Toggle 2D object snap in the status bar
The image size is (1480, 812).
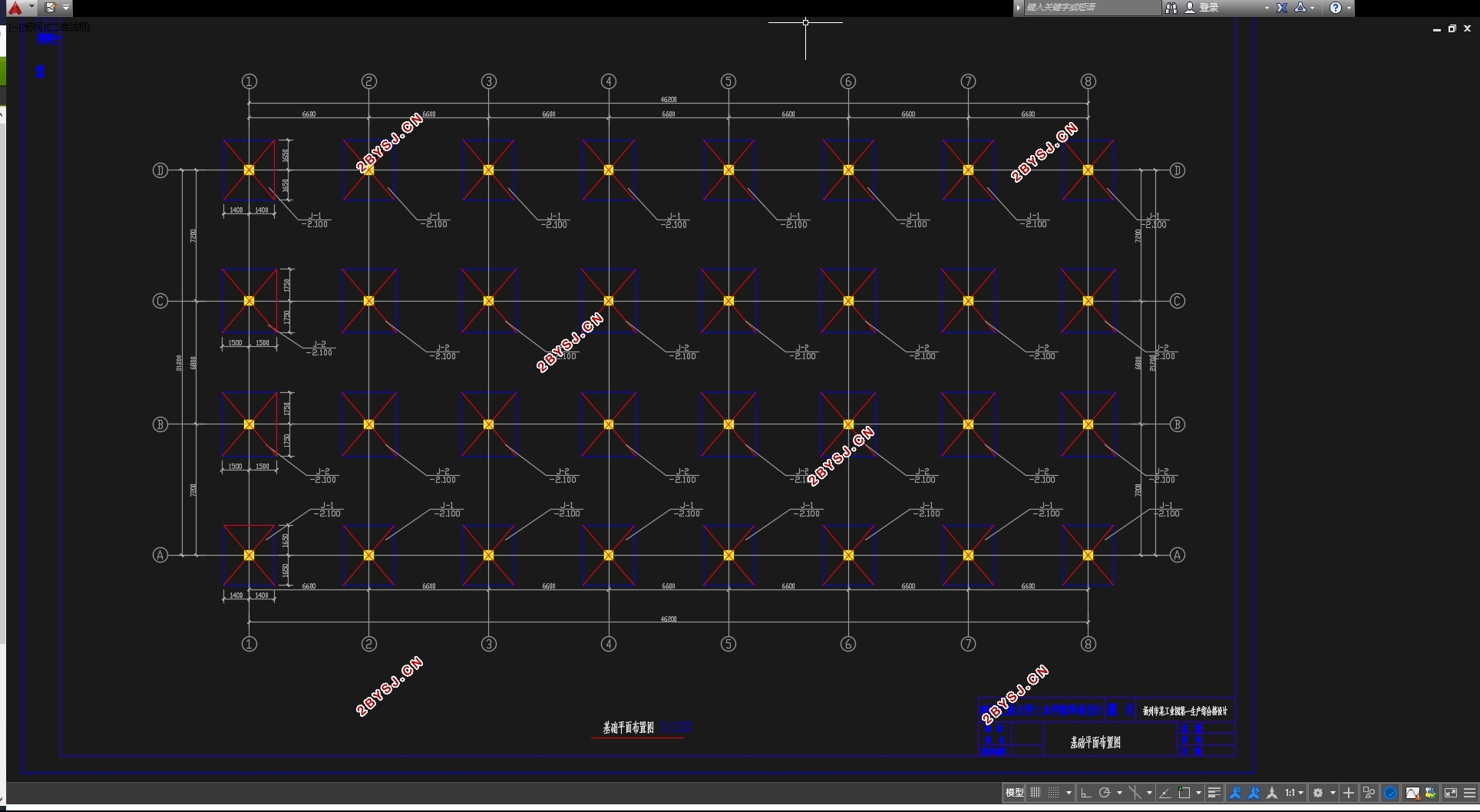pos(1184,793)
